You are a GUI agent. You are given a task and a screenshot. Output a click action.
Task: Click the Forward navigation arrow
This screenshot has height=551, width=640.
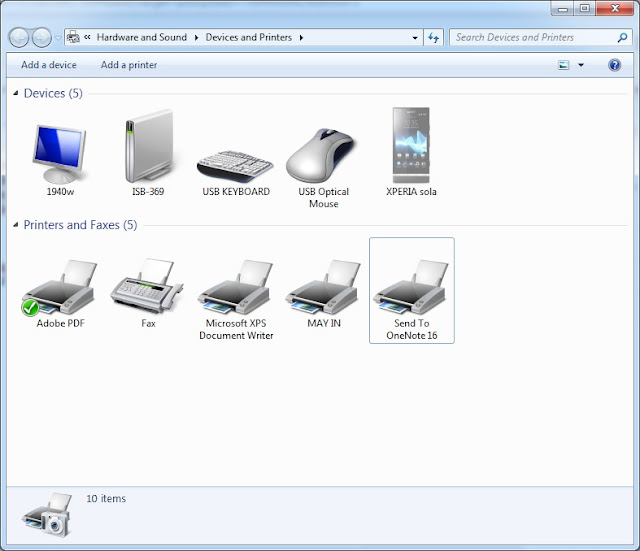click(42, 38)
